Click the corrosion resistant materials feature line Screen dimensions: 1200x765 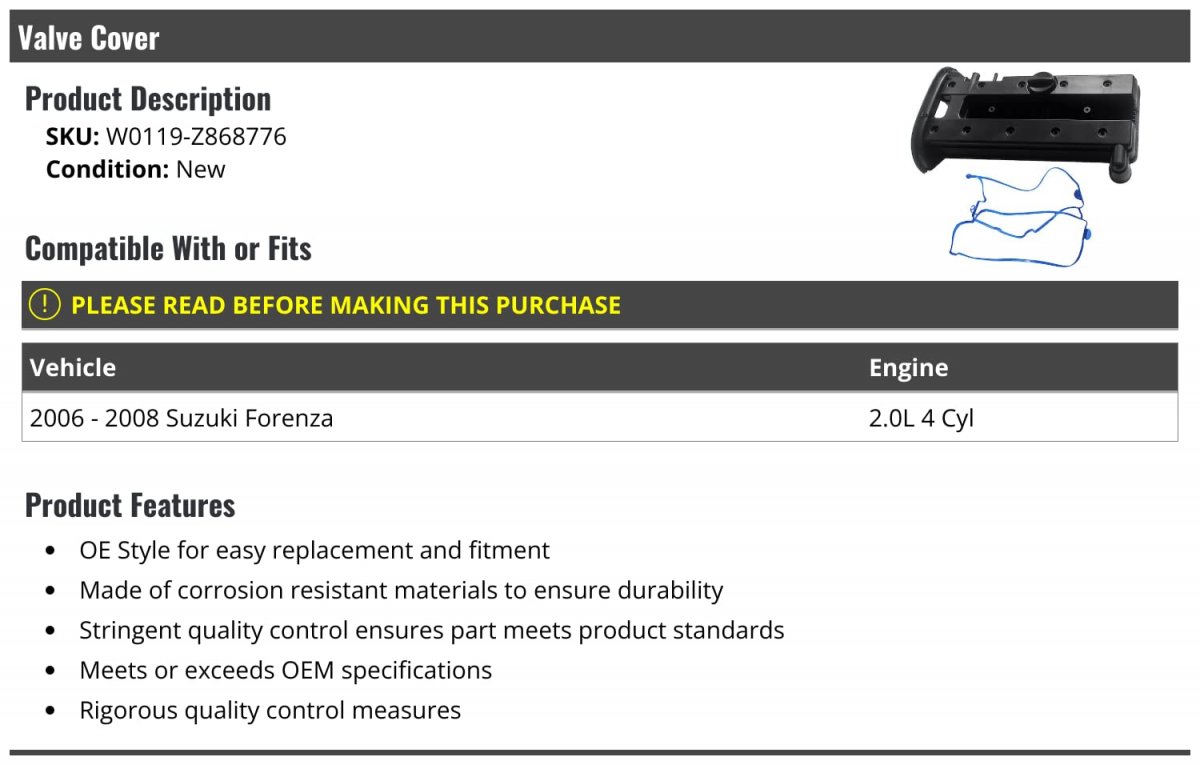401,590
